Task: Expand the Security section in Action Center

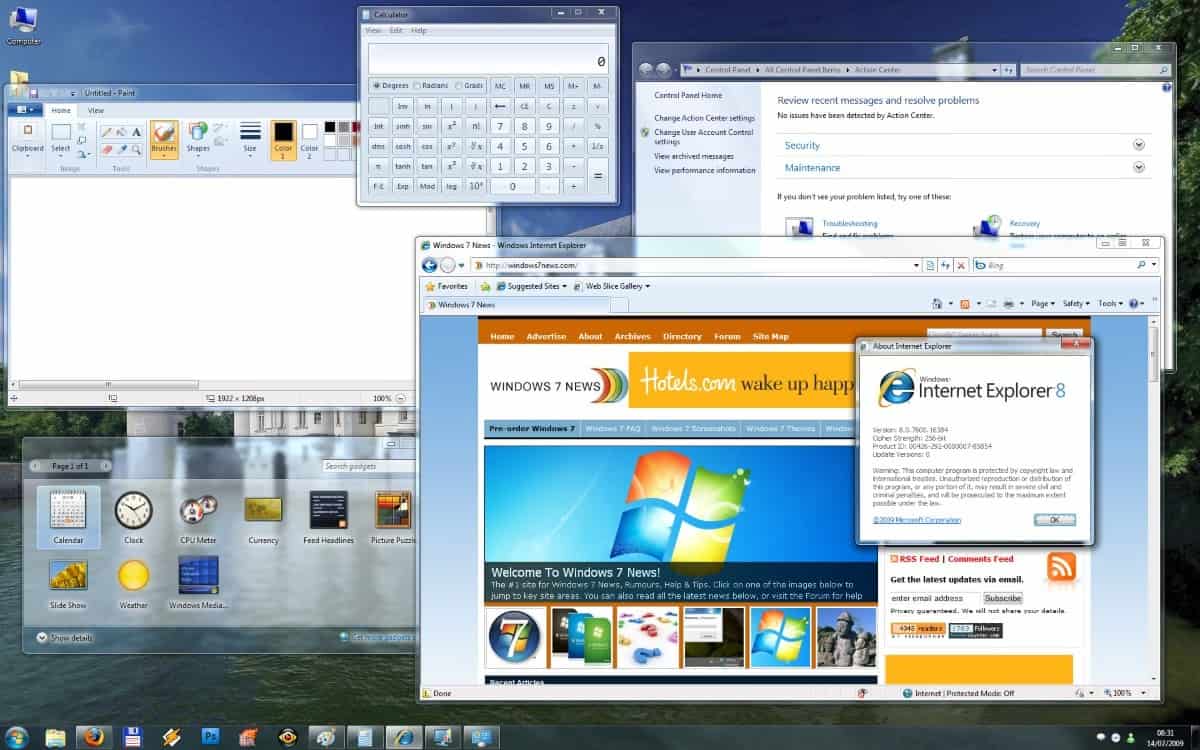Action: point(1138,145)
